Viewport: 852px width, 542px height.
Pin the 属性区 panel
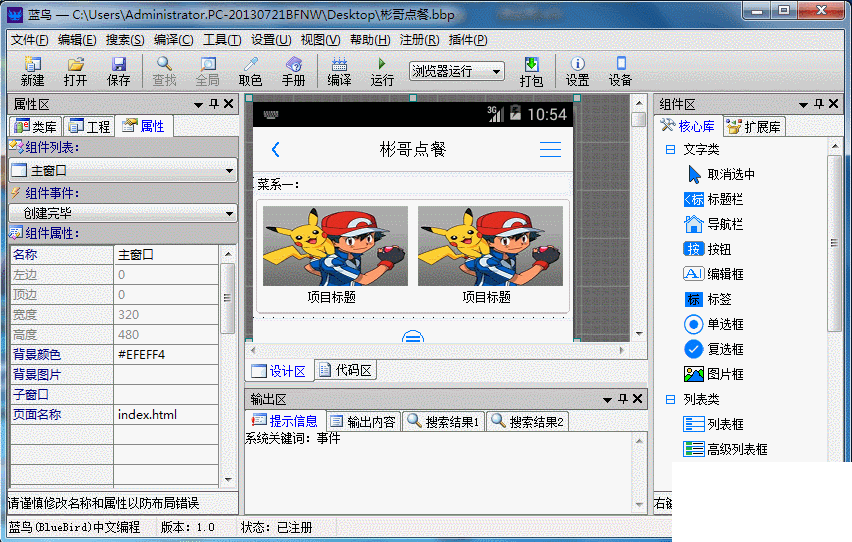pyautogui.click(x=214, y=104)
